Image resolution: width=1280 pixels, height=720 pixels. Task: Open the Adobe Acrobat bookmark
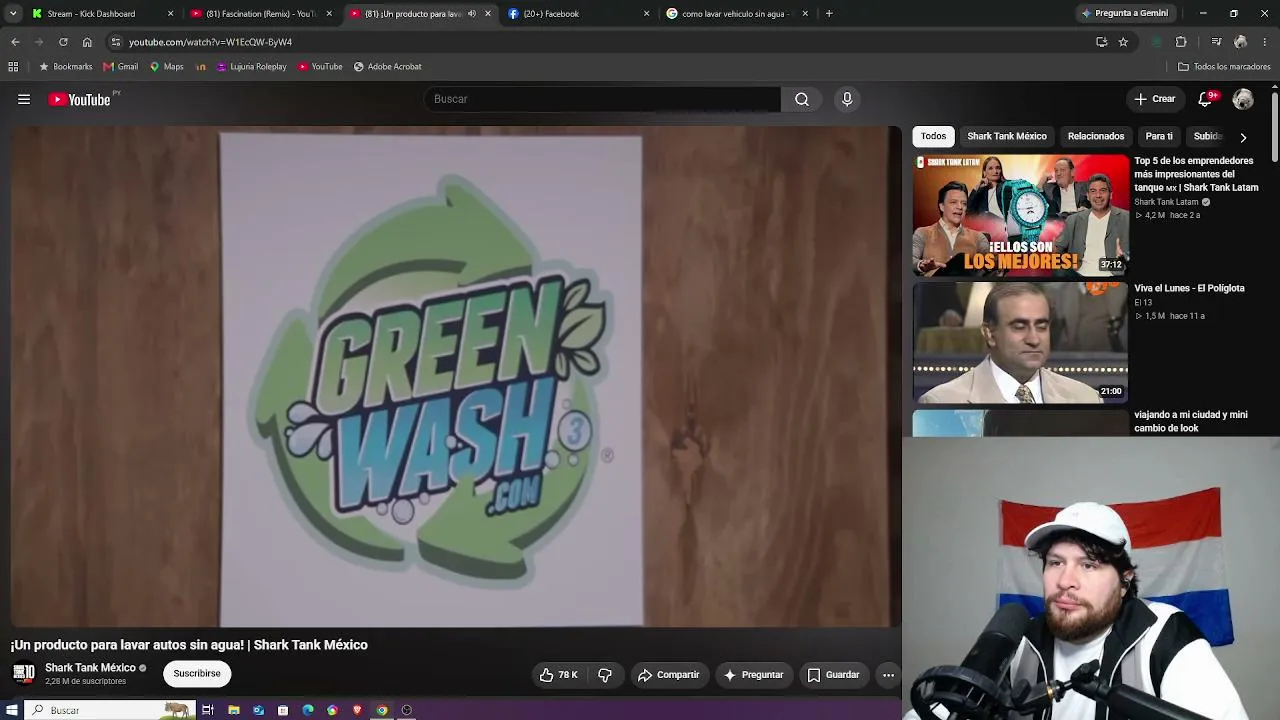coord(388,67)
